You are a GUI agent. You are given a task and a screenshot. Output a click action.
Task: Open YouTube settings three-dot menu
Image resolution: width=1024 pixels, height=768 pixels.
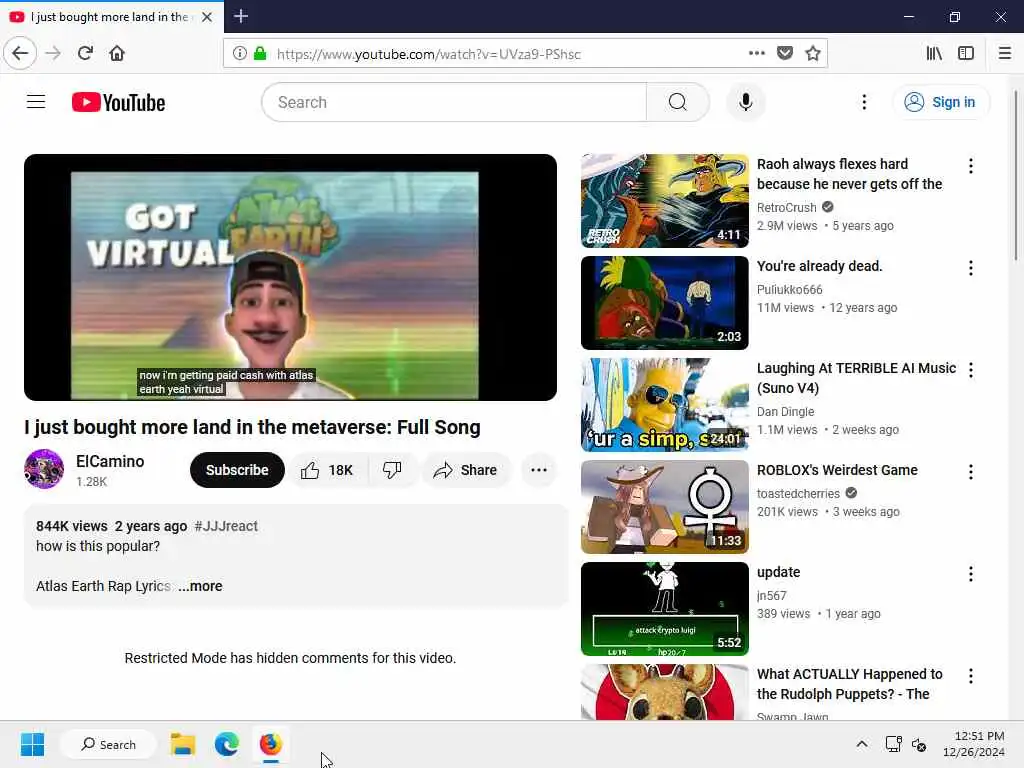864,102
